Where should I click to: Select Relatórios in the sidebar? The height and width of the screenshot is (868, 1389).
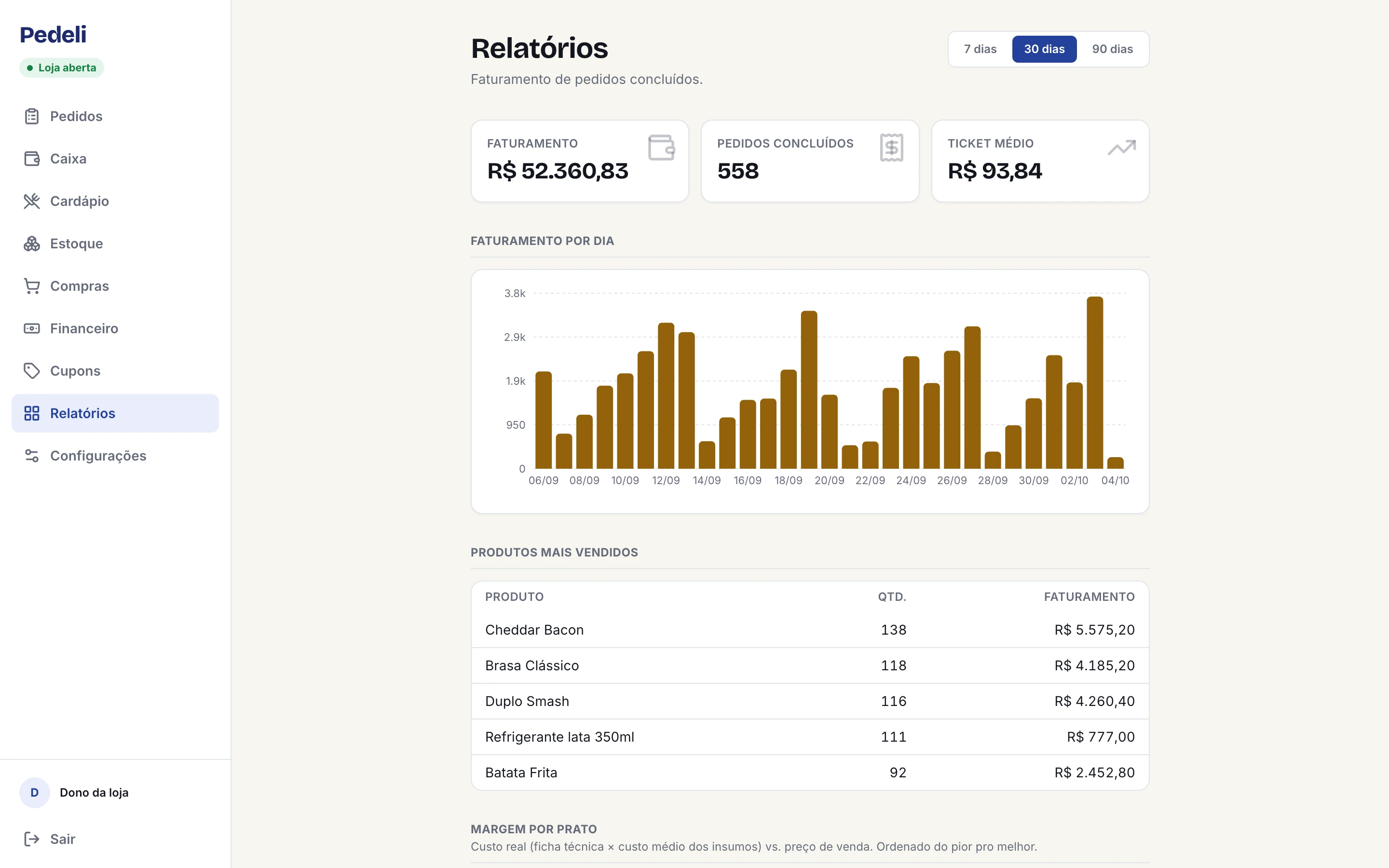(x=115, y=413)
